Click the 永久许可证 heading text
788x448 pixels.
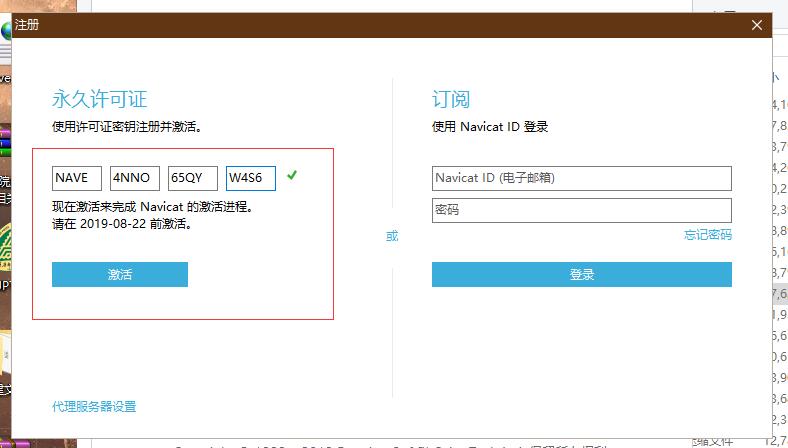click(x=100, y=99)
